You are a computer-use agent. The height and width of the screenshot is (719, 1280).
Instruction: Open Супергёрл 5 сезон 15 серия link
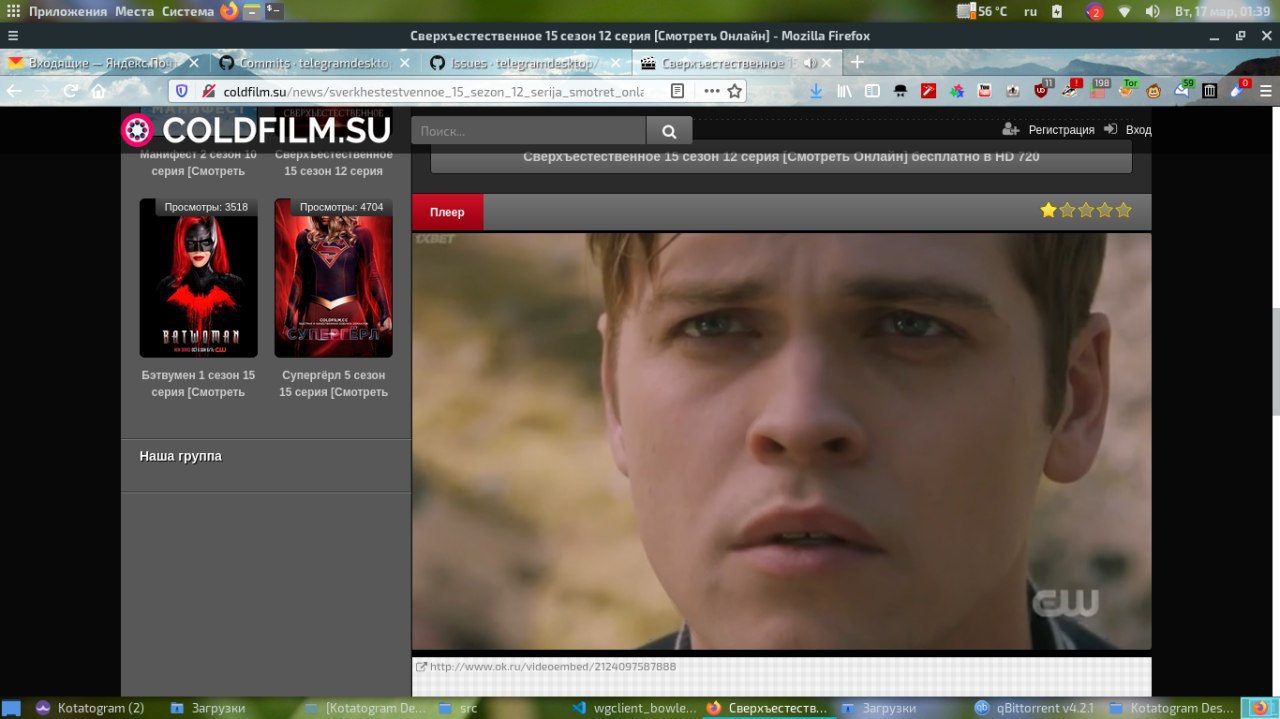[x=333, y=383]
